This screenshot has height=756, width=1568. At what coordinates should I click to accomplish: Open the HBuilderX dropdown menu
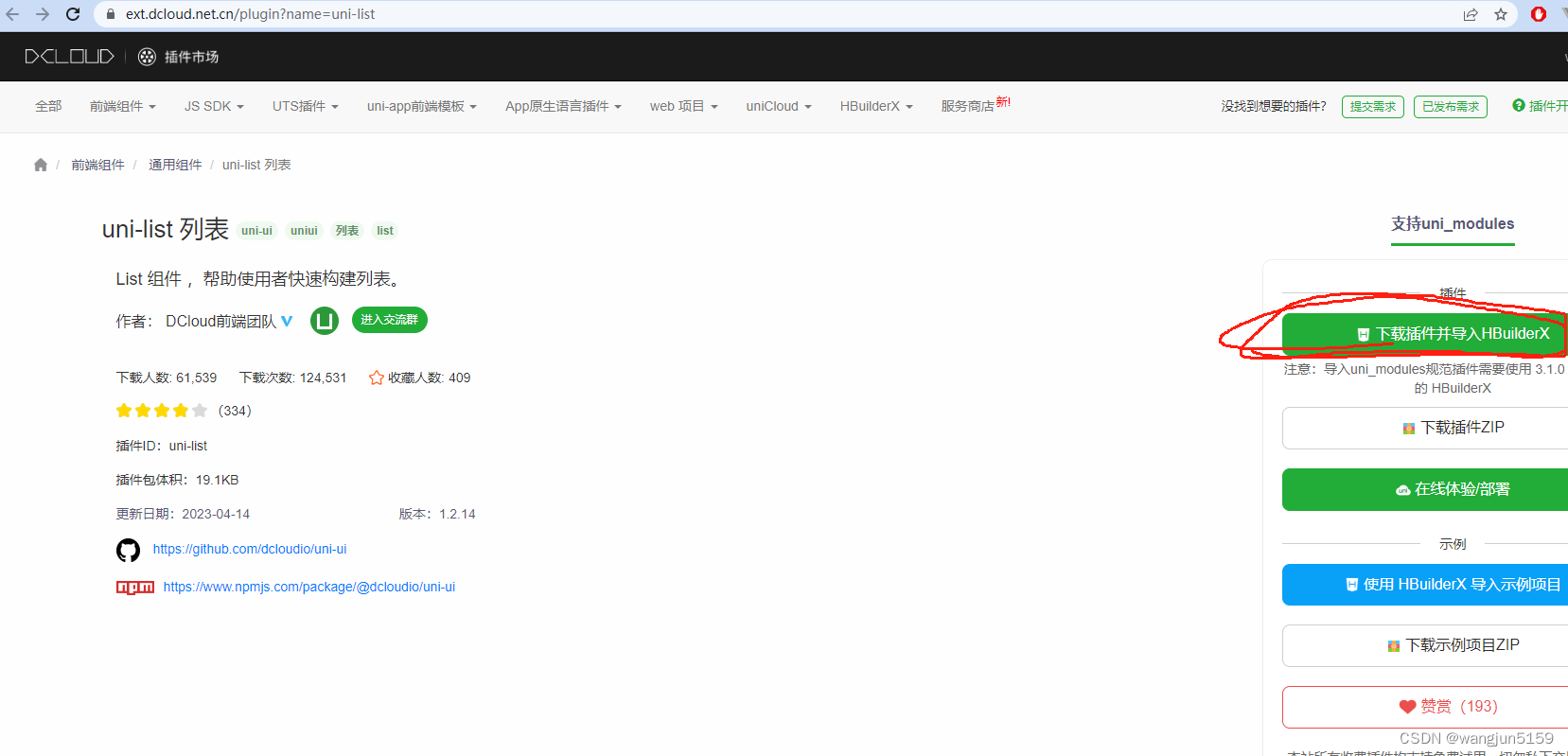click(876, 106)
